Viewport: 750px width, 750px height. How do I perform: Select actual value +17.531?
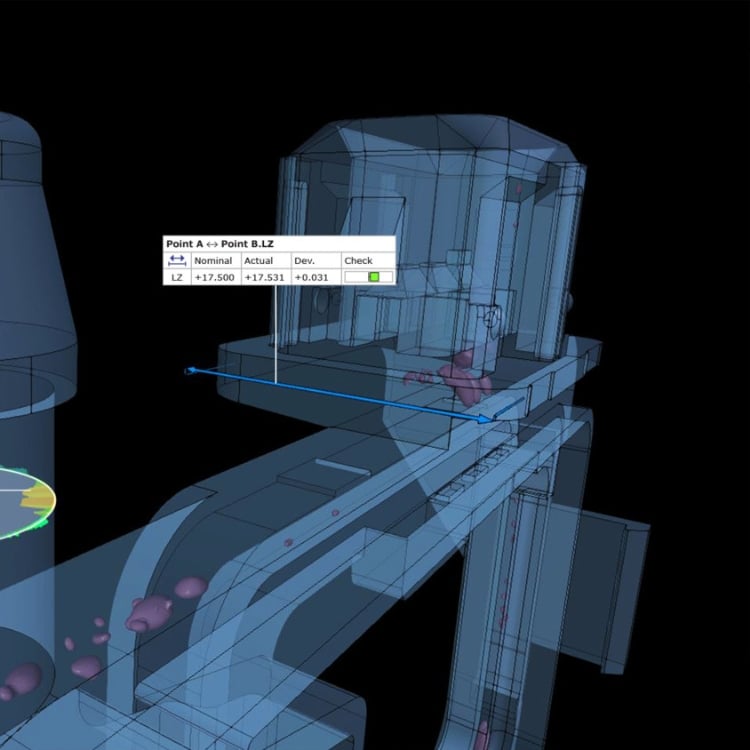tap(264, 277)
